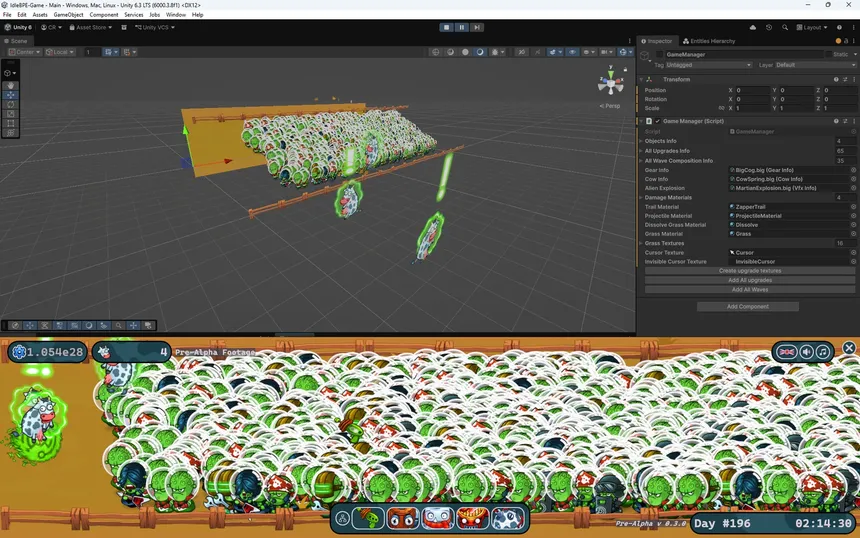Select the Rotate tool in scene toolbar
860x538 pixels.
(x=10, y=104)
